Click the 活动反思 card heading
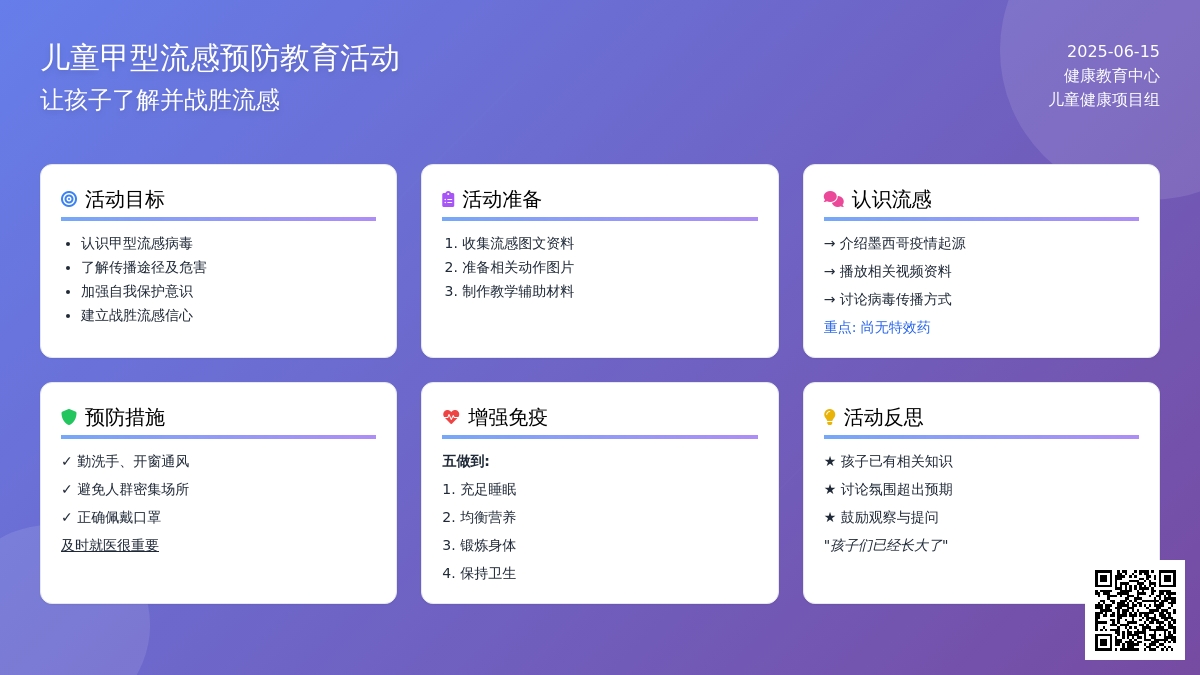Viewport: 1200px width, 675px height. coord(884,417)
